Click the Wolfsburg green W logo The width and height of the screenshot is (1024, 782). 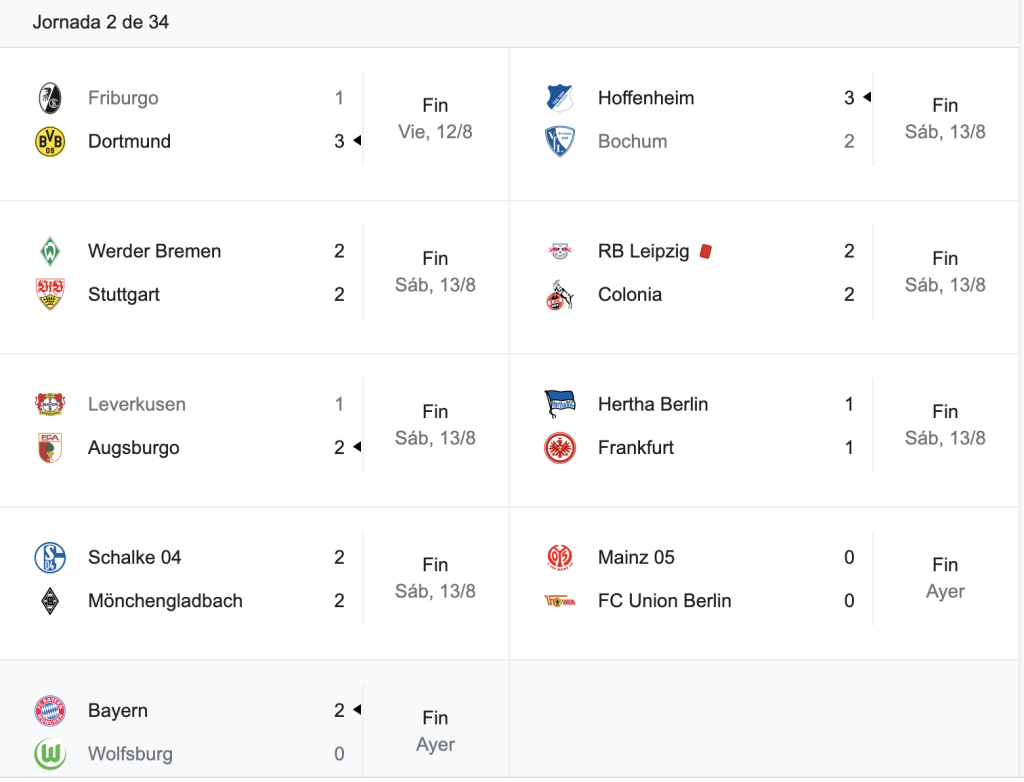point(50,753)
